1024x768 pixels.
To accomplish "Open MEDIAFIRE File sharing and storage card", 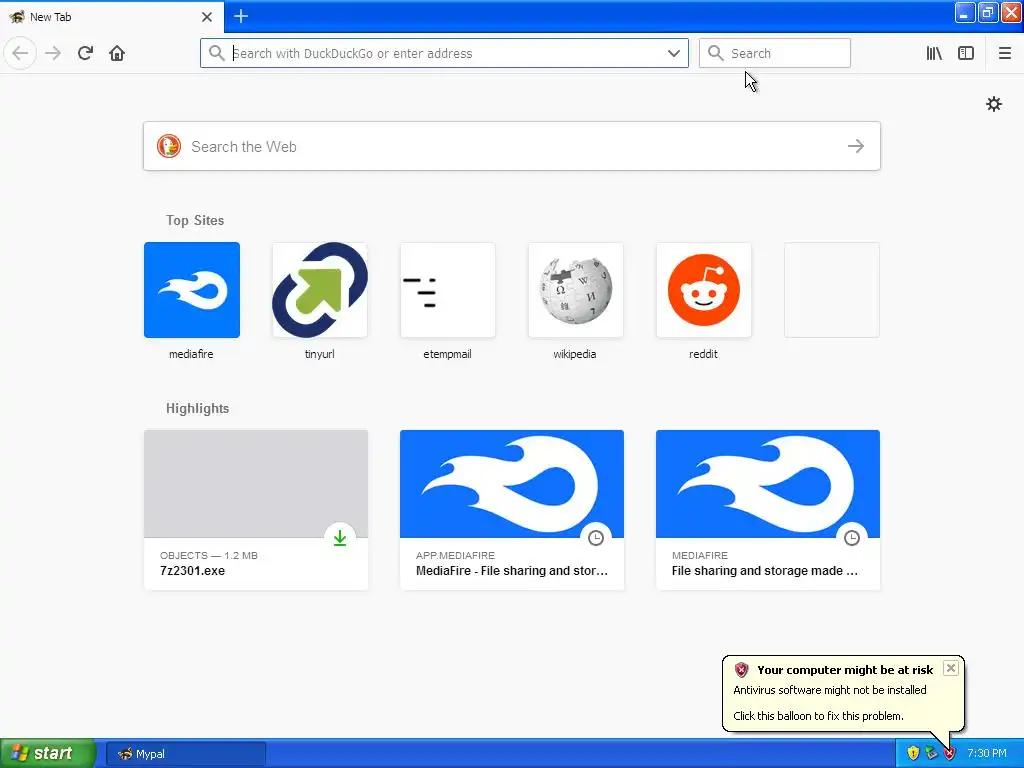I will 767,509.
